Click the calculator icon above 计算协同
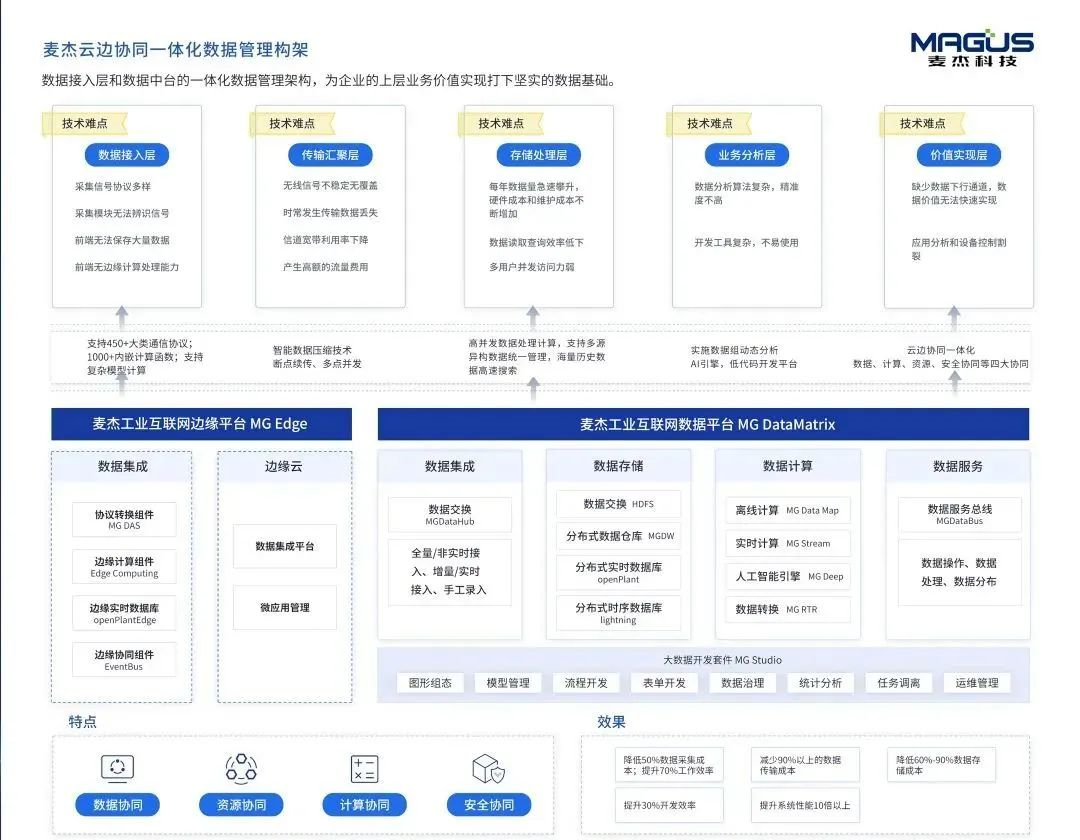The width and height of the screenshot is (1080, 840). click(364, 768)
